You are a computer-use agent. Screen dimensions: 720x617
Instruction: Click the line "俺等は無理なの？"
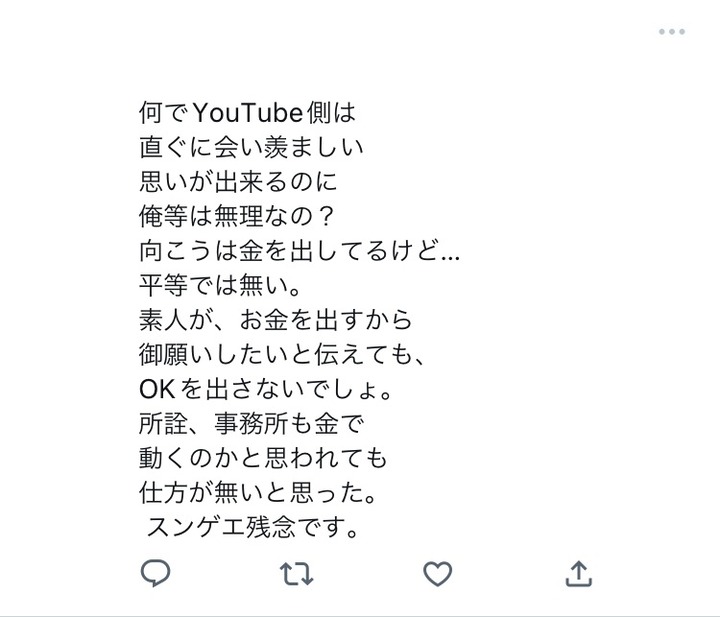pyautogui.click(x=238, y=216)
